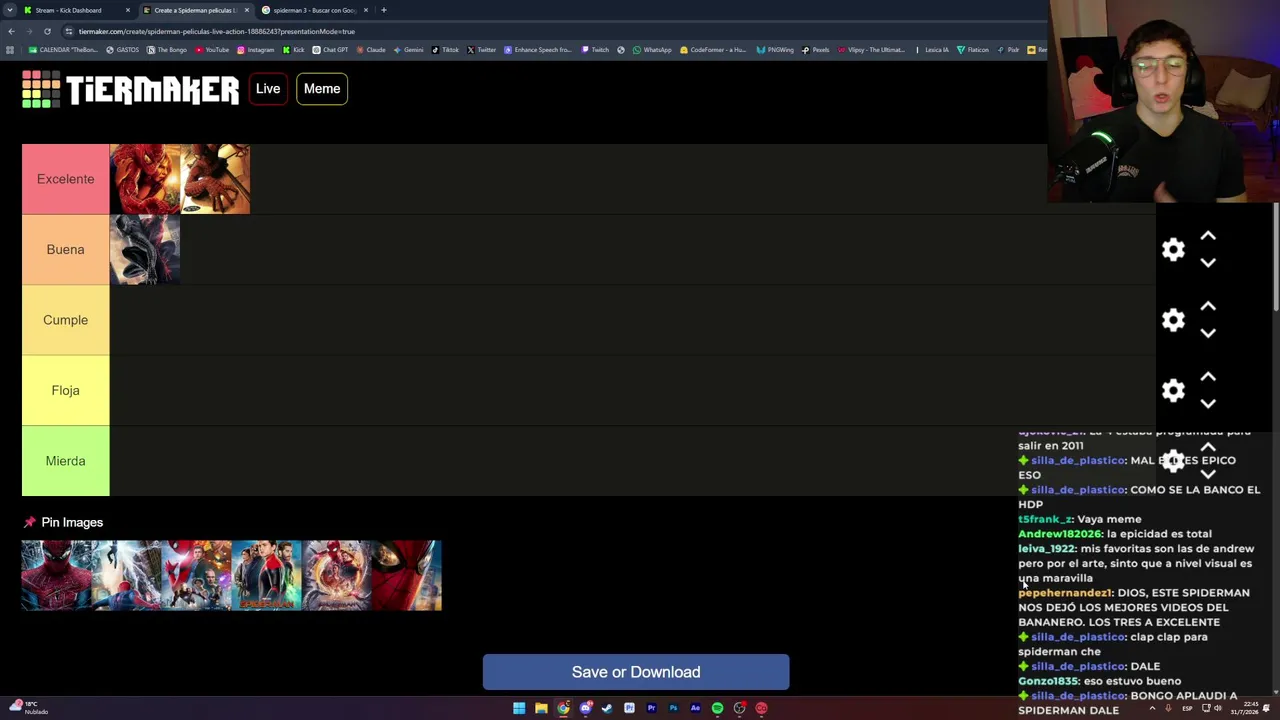Open the Claude bookmark

pyautogui.click(x=371, y=50)
